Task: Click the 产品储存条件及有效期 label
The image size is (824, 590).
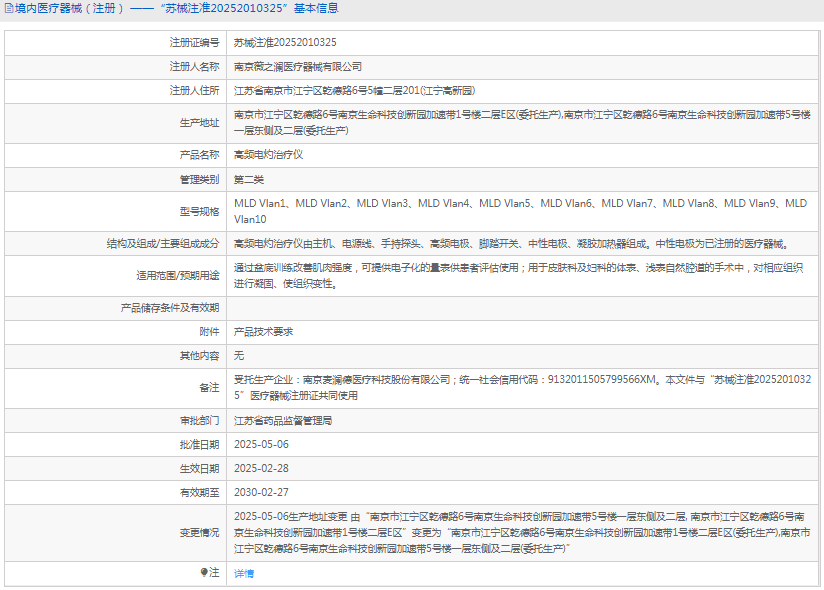Action: click(x=170, y=308)
